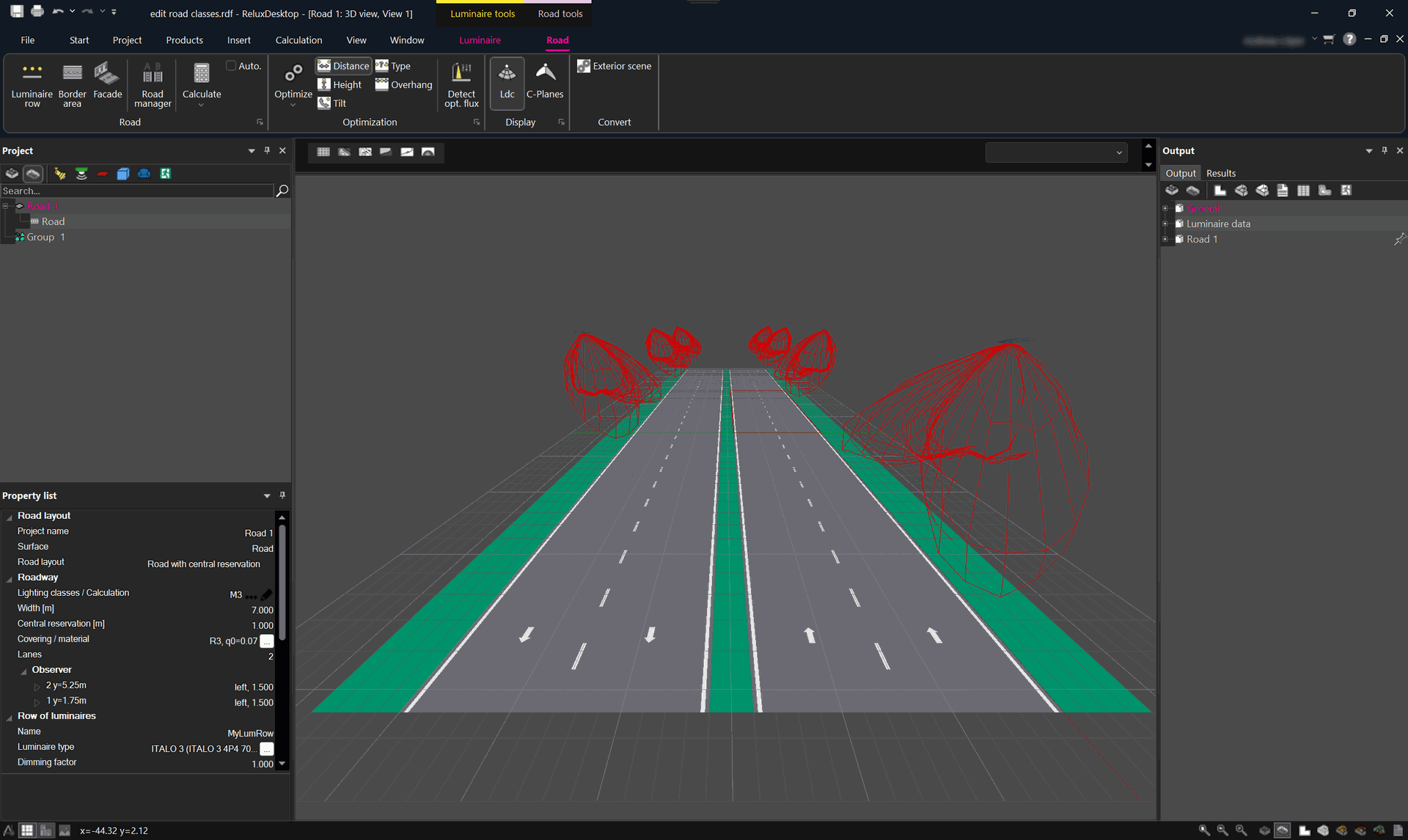Edit the M3 lighting class pencil icon
Screen dimensions: 1408x840
click(x=266, y=594)
